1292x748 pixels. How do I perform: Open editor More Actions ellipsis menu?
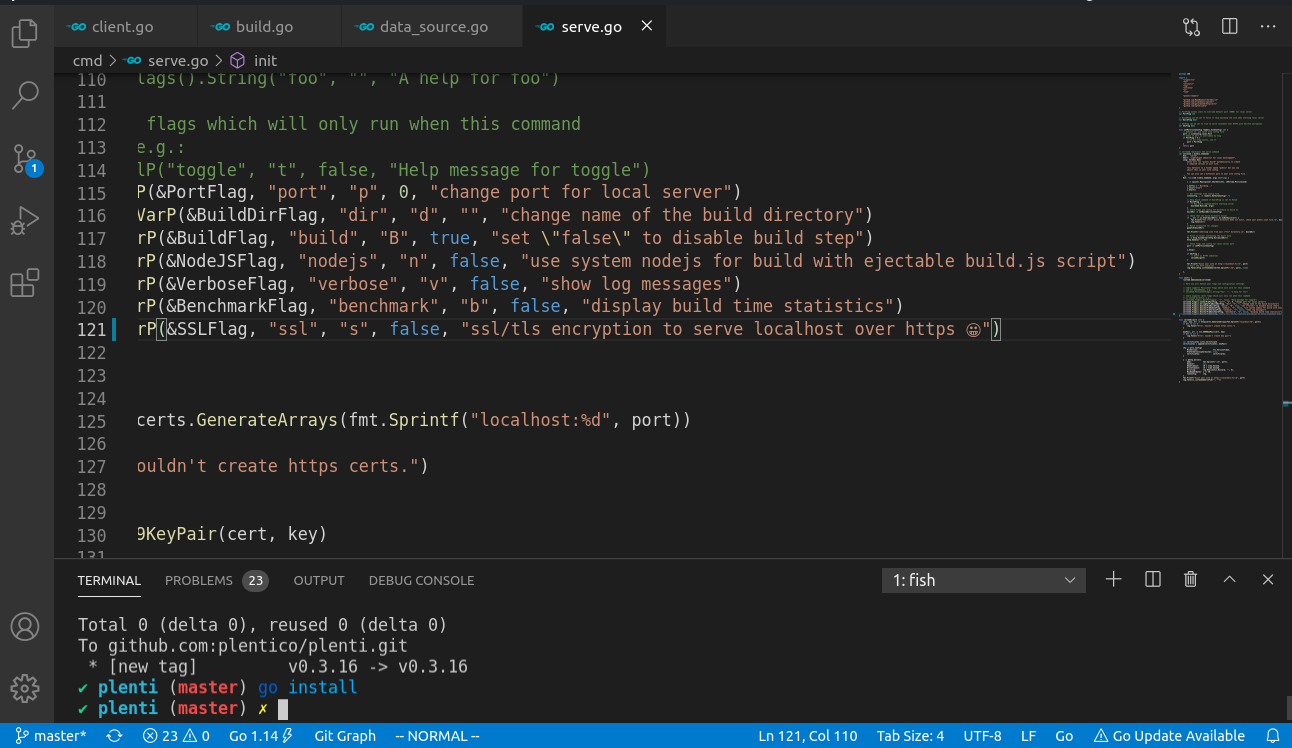tap(1267, 27)
